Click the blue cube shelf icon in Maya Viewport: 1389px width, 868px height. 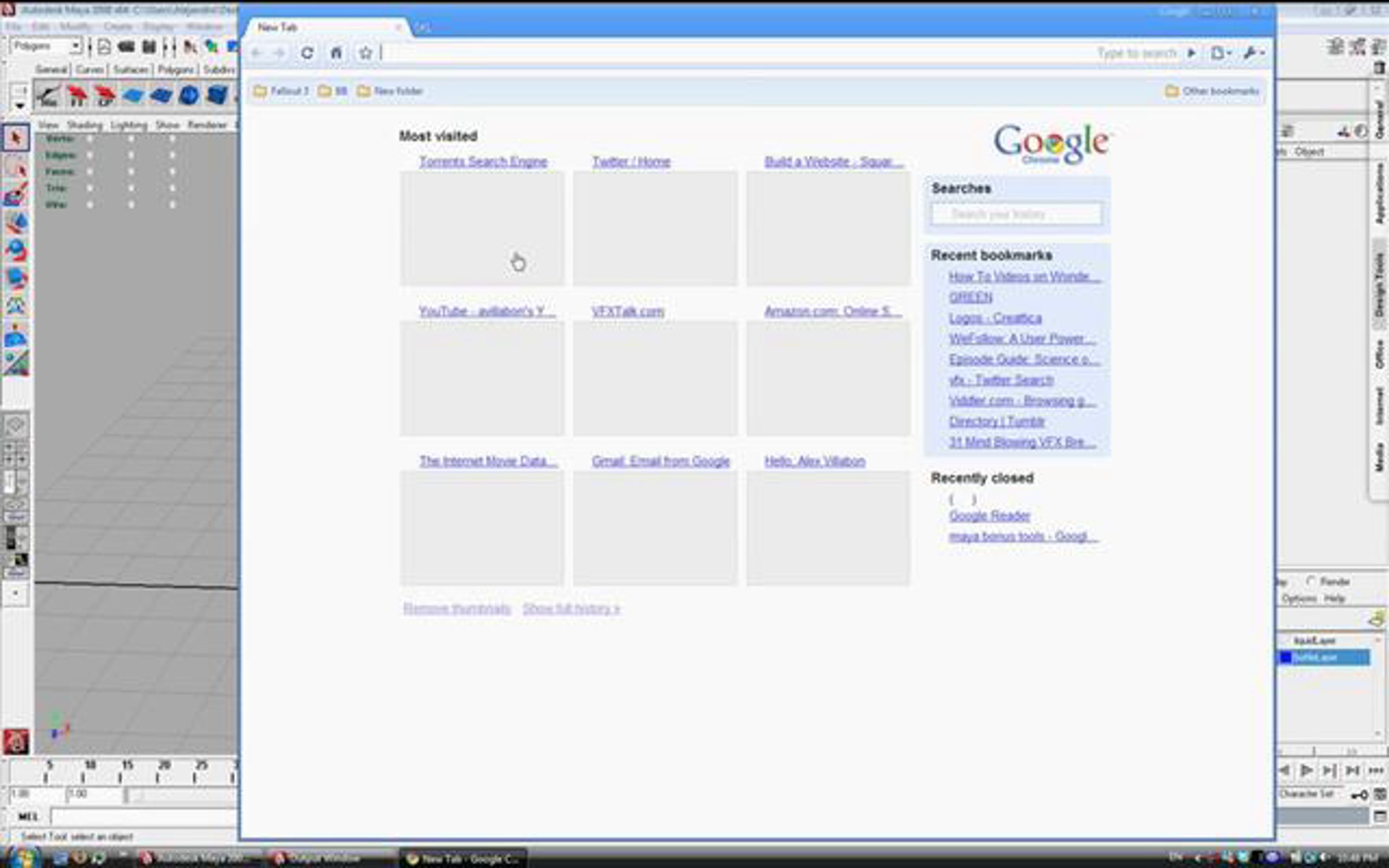(x=217, y=95)
